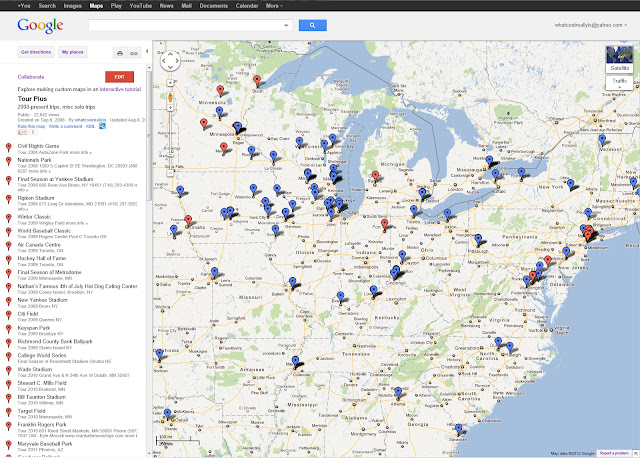
Task: Click the sidebar scroll down arrow
Action: click(149, 454)
